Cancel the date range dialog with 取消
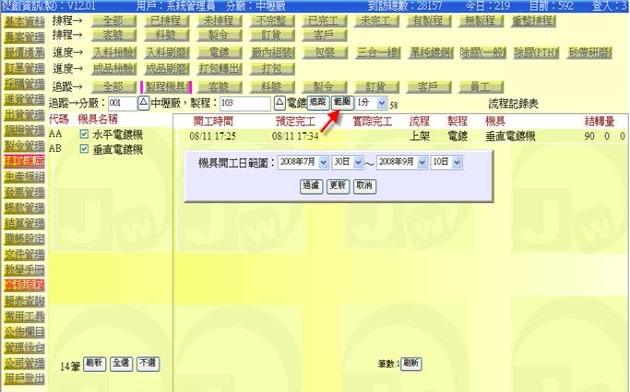Image resolution: width=630 pixels, height=392 pixels. tap(364, 186)
